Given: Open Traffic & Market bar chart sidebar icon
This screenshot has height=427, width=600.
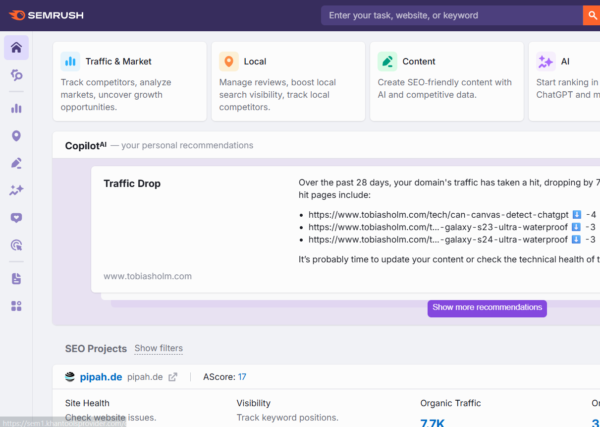Looking at the screenshot, I should pos(16,109).
